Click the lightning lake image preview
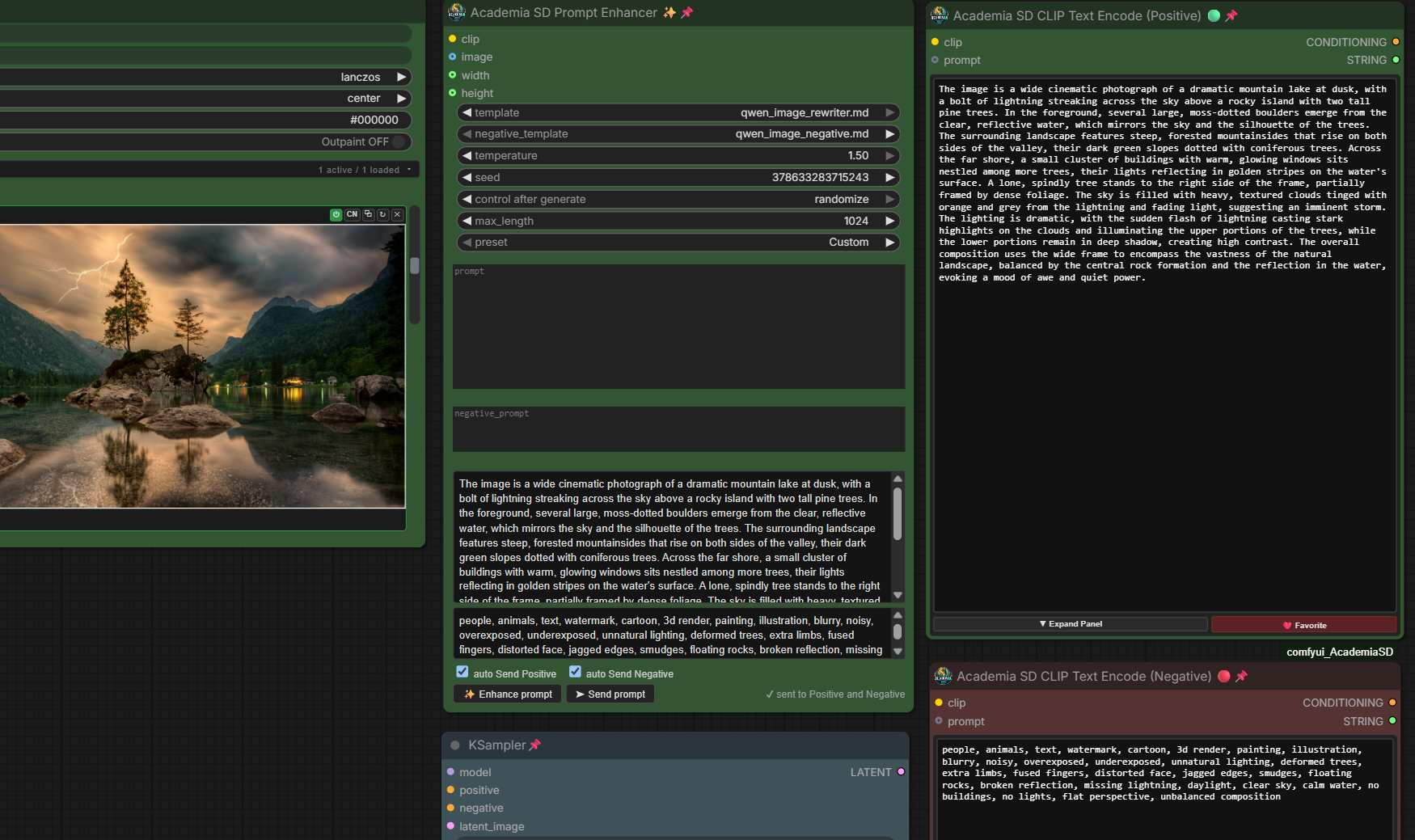Viewport: 1415px width, 840px height. (202, 366)
